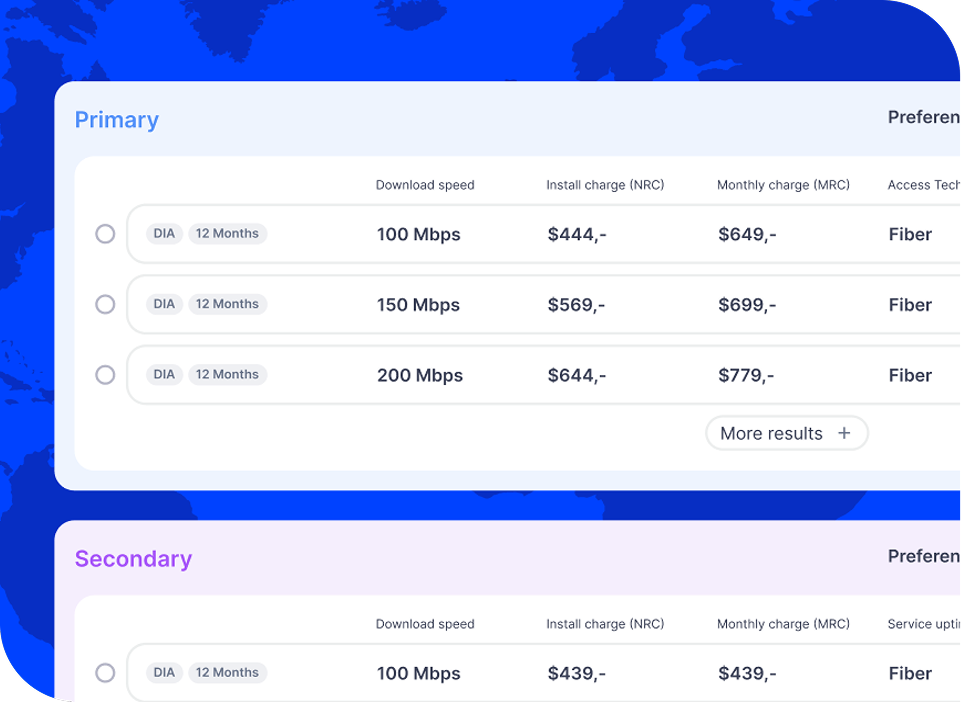This screenshot has height=702, width=961.
Task: Click the $444,- install charge
Action: click(577, 234)
